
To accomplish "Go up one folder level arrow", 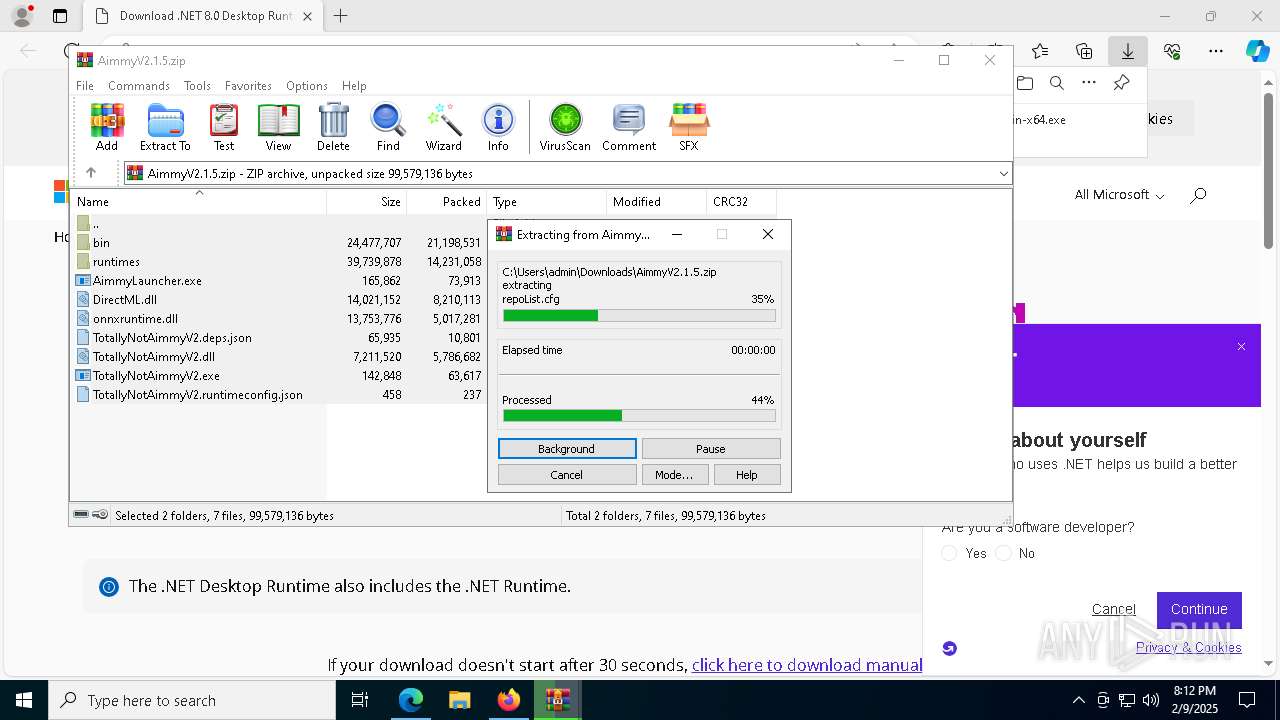I will (x=91, y=173).
